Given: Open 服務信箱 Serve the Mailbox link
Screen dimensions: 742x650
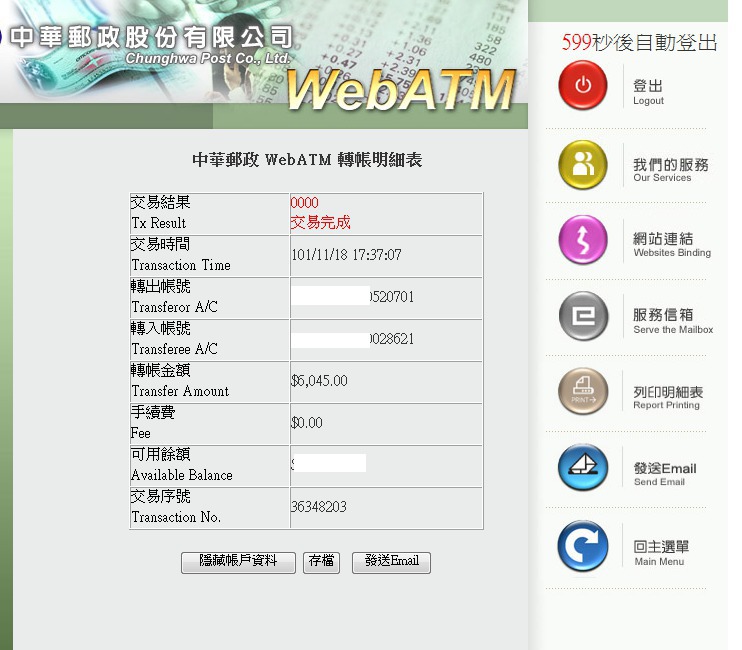Looking at the screenshot, I should (x=673, y=321).
